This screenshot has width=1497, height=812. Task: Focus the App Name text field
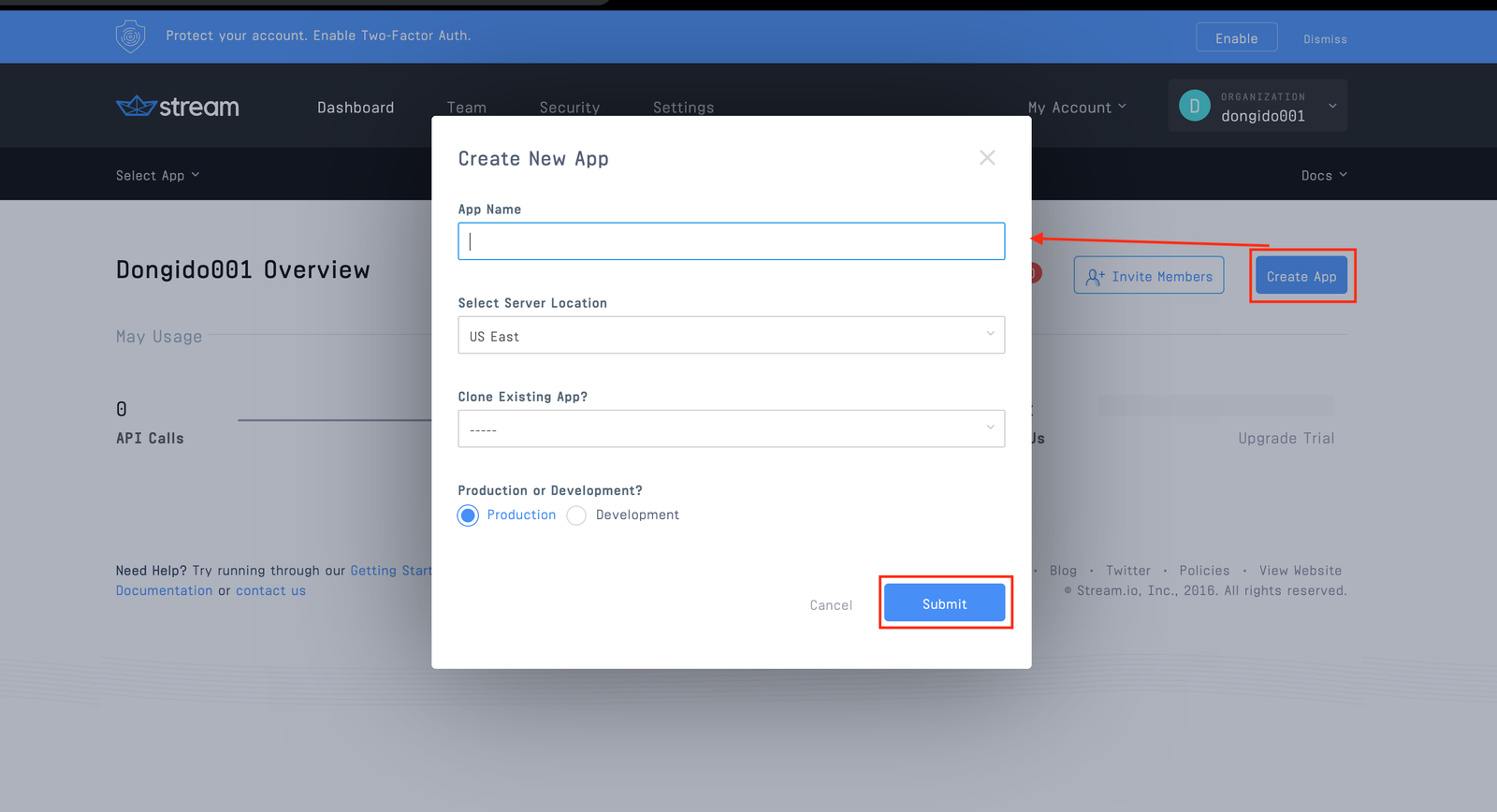tap(731, 241)
